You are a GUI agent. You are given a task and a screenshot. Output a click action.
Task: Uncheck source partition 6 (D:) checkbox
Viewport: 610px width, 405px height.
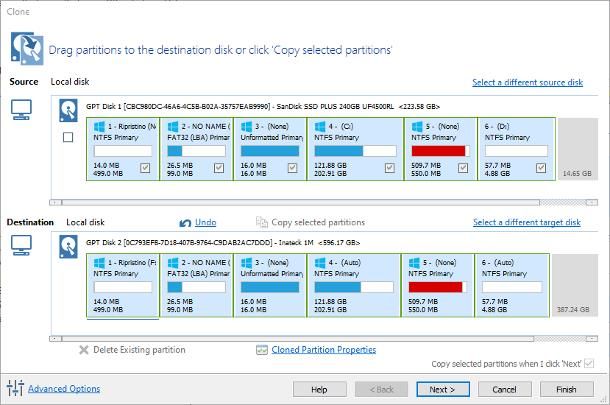tap(541, 169)
